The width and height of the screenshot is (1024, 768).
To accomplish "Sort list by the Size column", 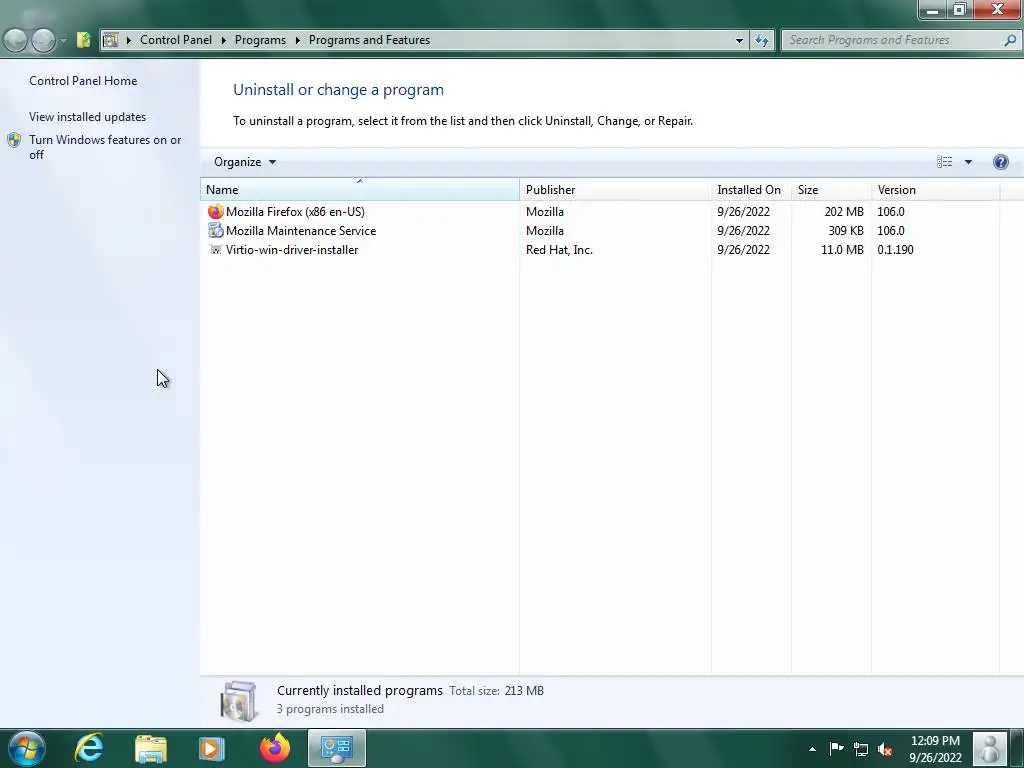I will [831, 189].
